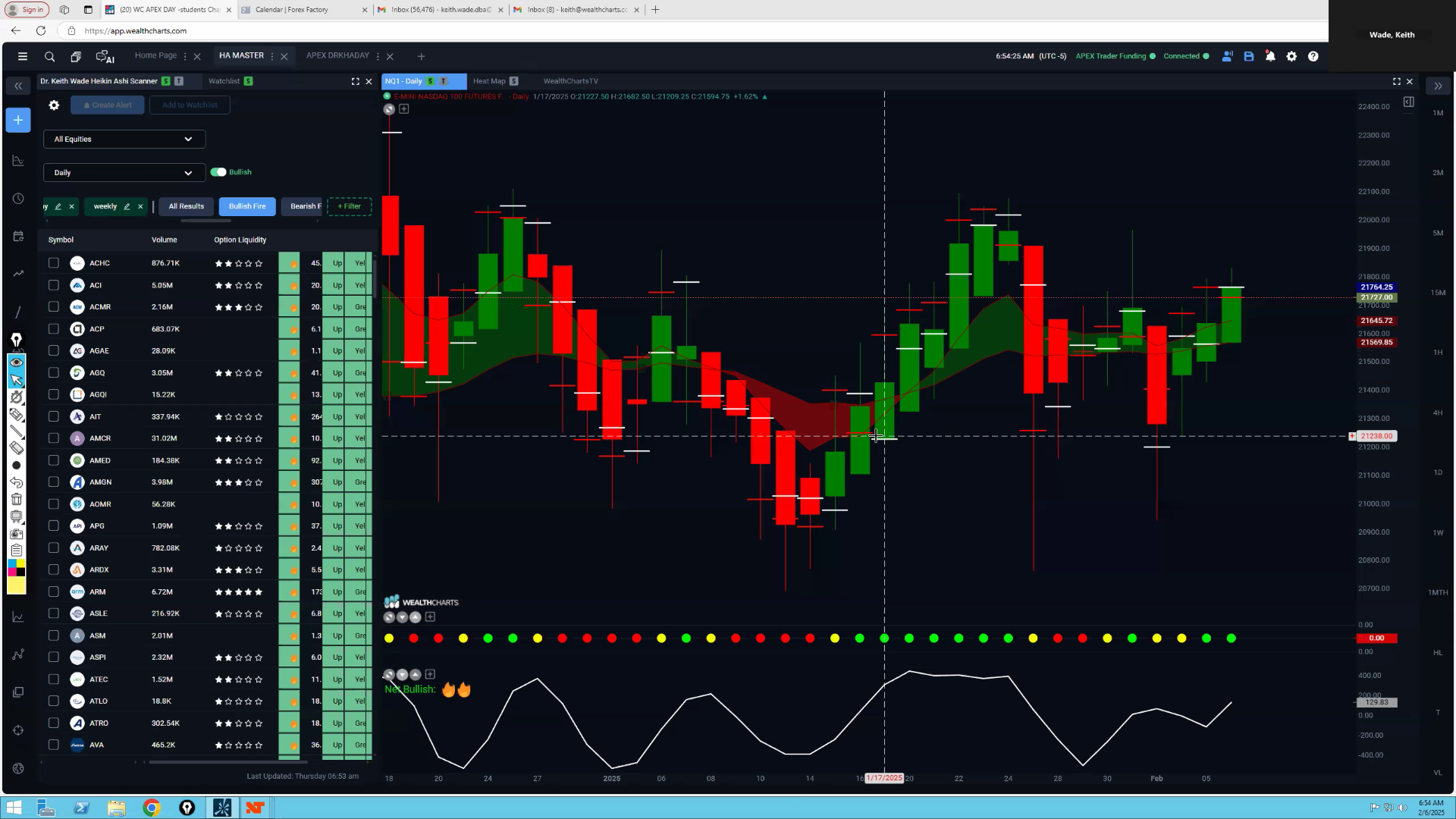Click the Option Liquidity column header

(x=240, y=240)
